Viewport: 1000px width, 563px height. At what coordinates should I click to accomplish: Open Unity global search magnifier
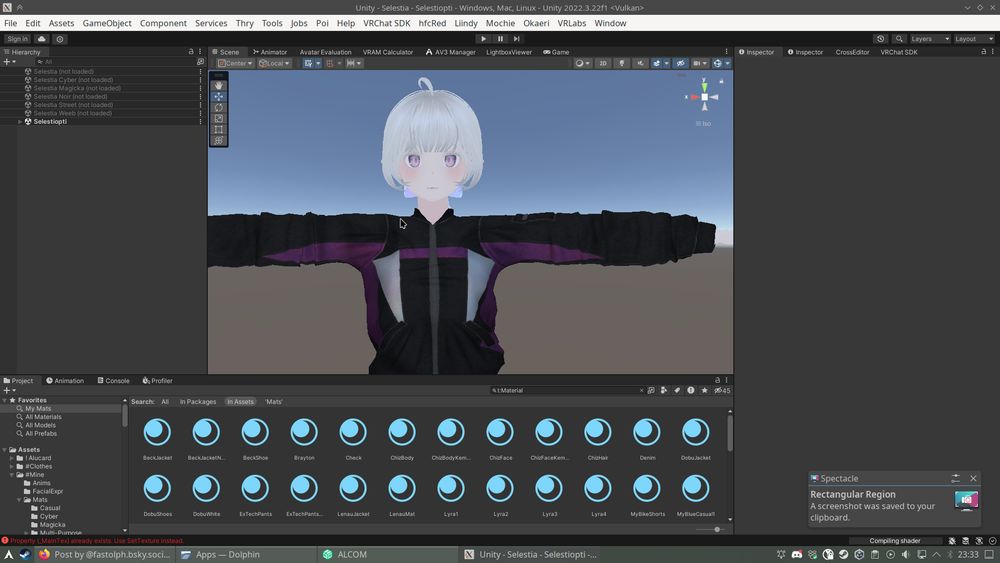click(x=899, y=39)
